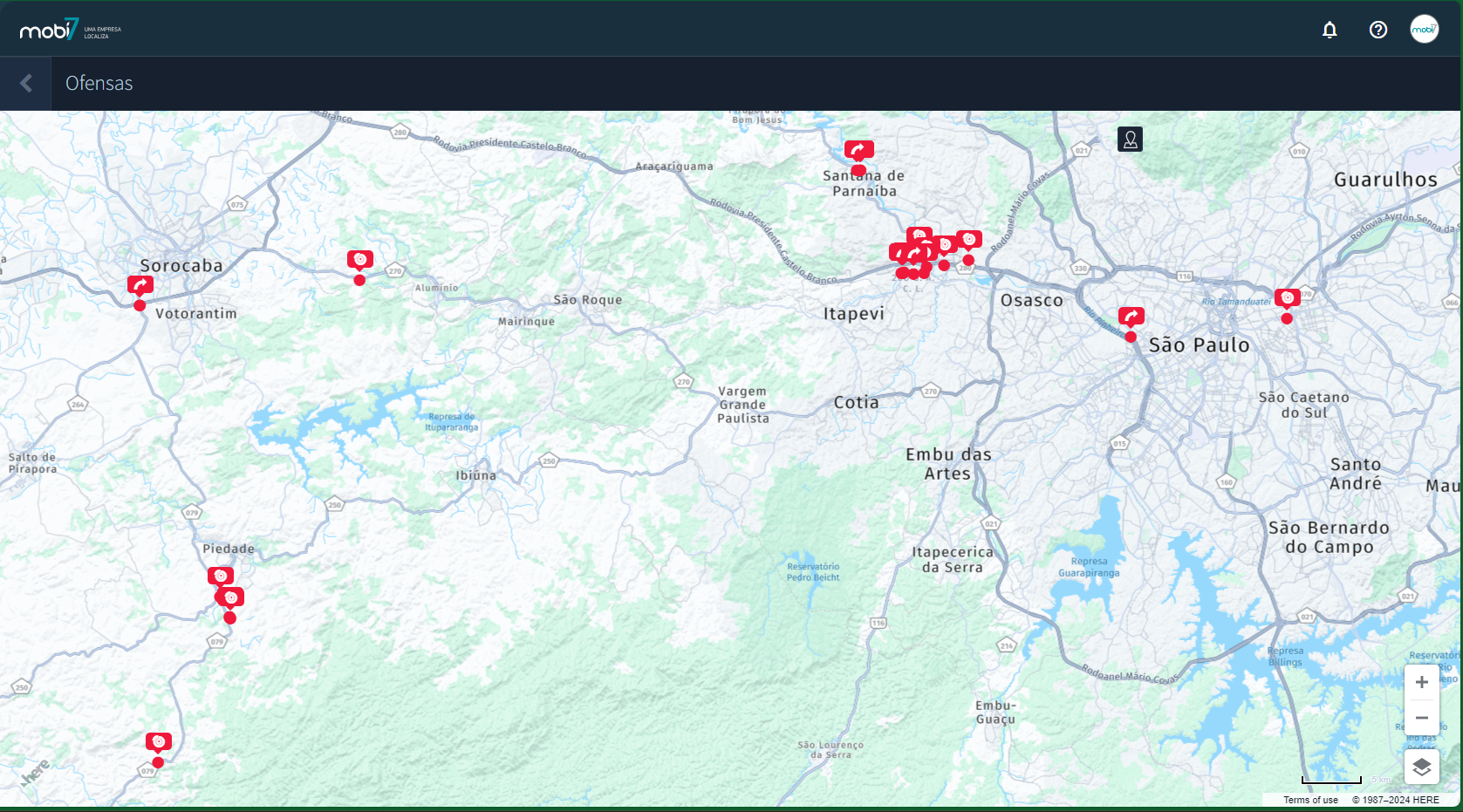Go back using the left arrow beside Ofensas
This screenshot has height=812, width=1463.
tap(25, 84)
